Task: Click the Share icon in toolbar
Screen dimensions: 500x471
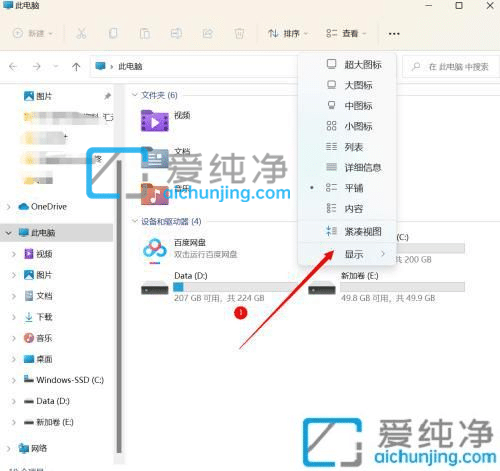Action: click(x=208, y=33)
